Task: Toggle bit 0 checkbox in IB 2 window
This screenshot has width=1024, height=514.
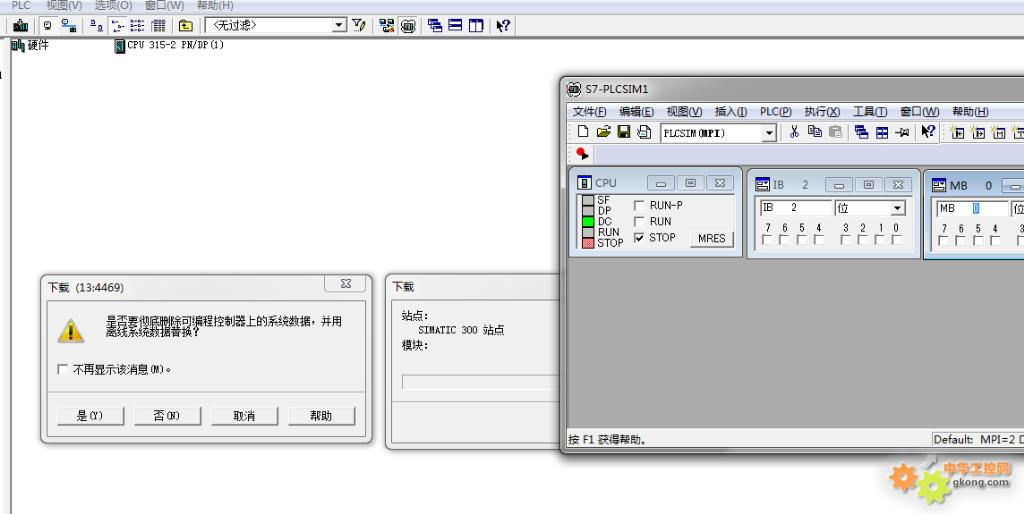Action: coord(897,240)
